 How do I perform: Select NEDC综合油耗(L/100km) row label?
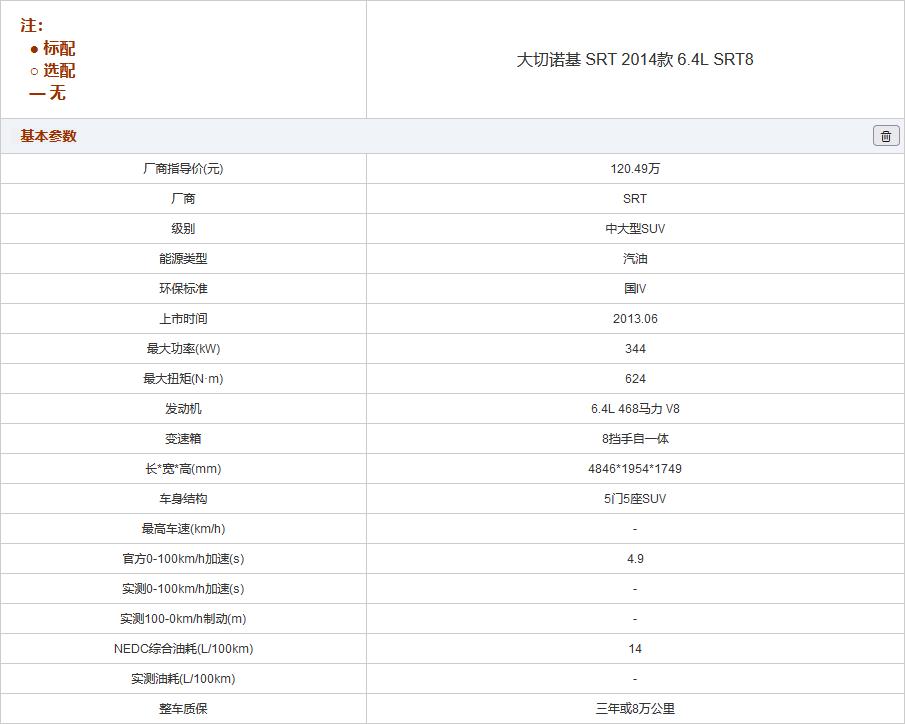click(x=183, y=649)
